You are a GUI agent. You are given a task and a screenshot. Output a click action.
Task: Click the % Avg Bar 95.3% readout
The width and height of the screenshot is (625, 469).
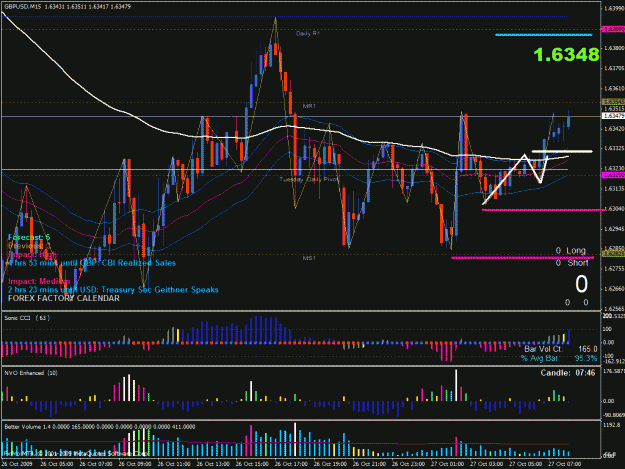coord(559,358)
